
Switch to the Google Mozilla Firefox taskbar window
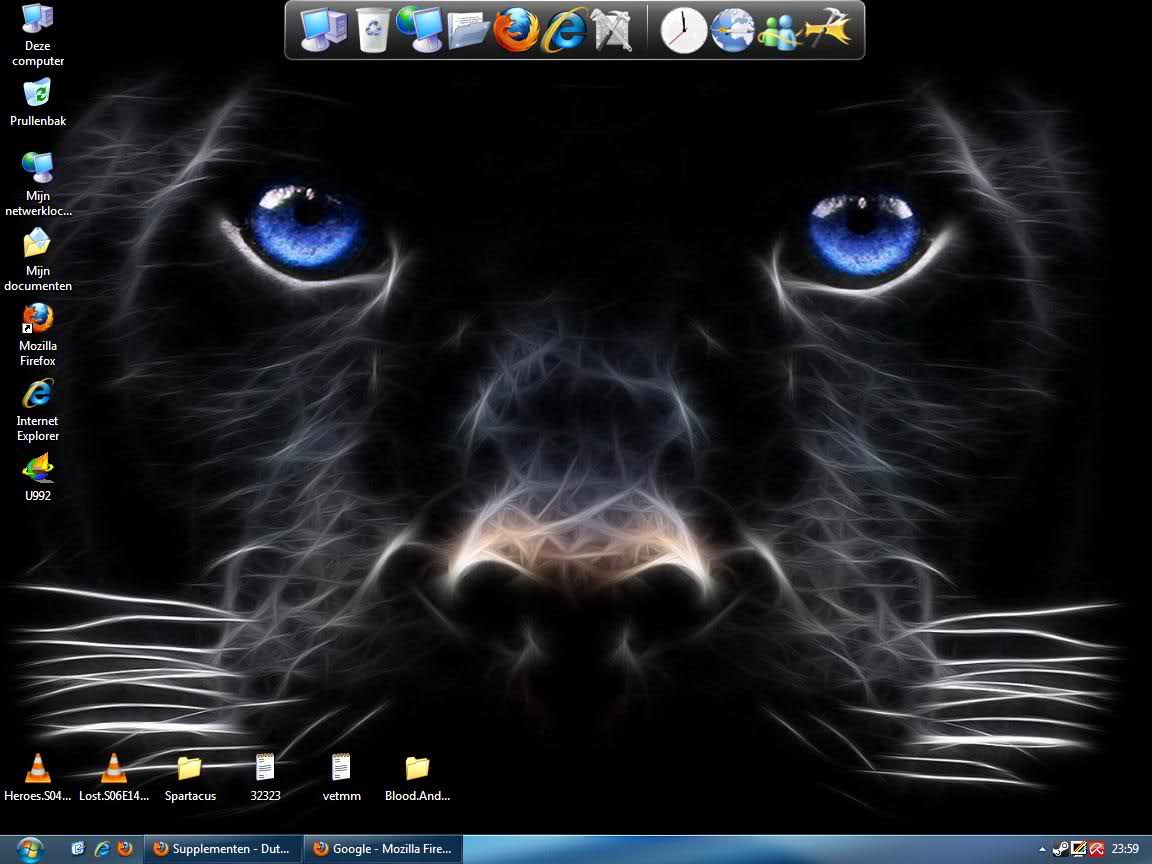[x=382, y=849]
